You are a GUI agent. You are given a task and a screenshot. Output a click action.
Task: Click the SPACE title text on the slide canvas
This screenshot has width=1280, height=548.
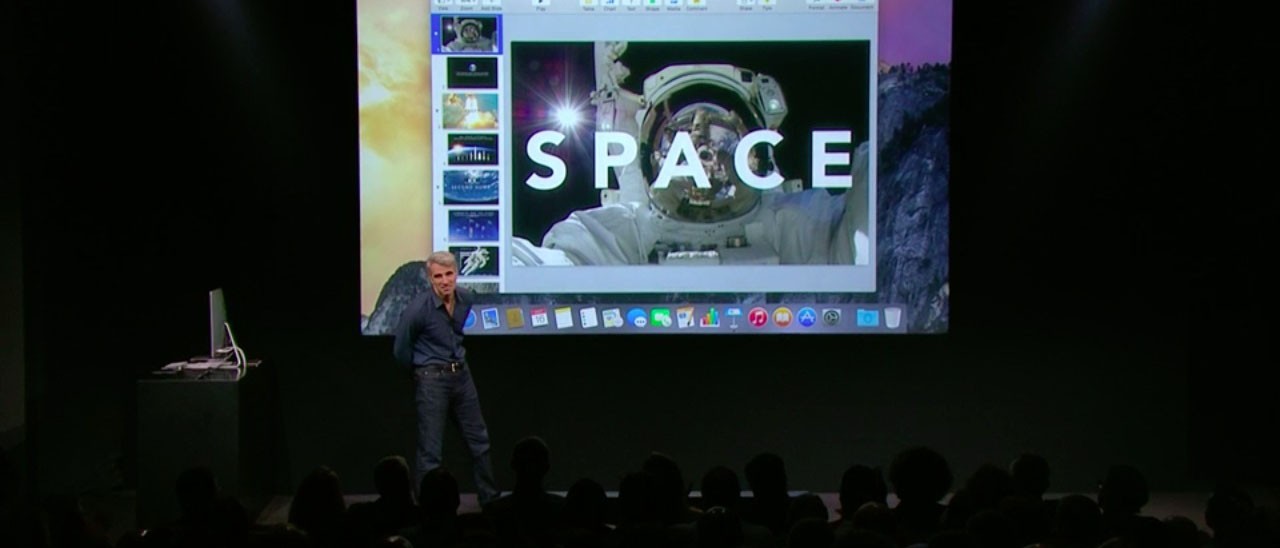689,159
